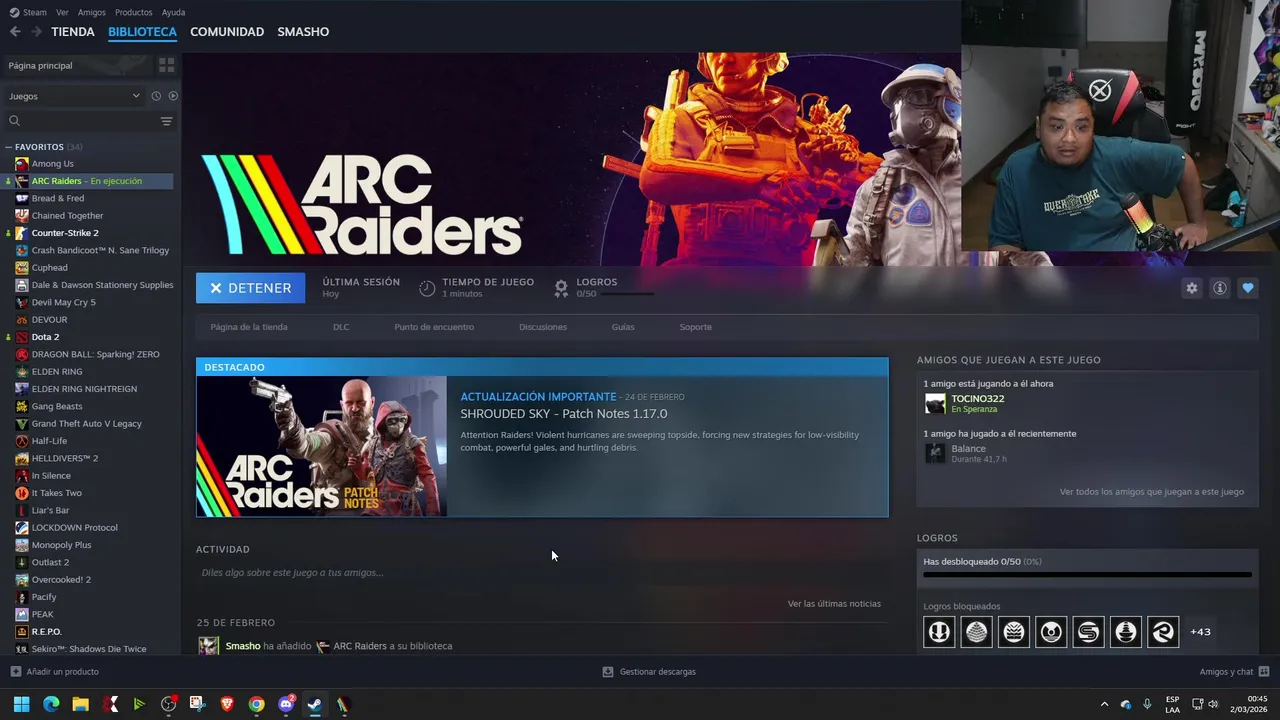The image size is (1280, 720).
Task: Go forward with the navigation forward arrow
Action: [x=36, y=32]
